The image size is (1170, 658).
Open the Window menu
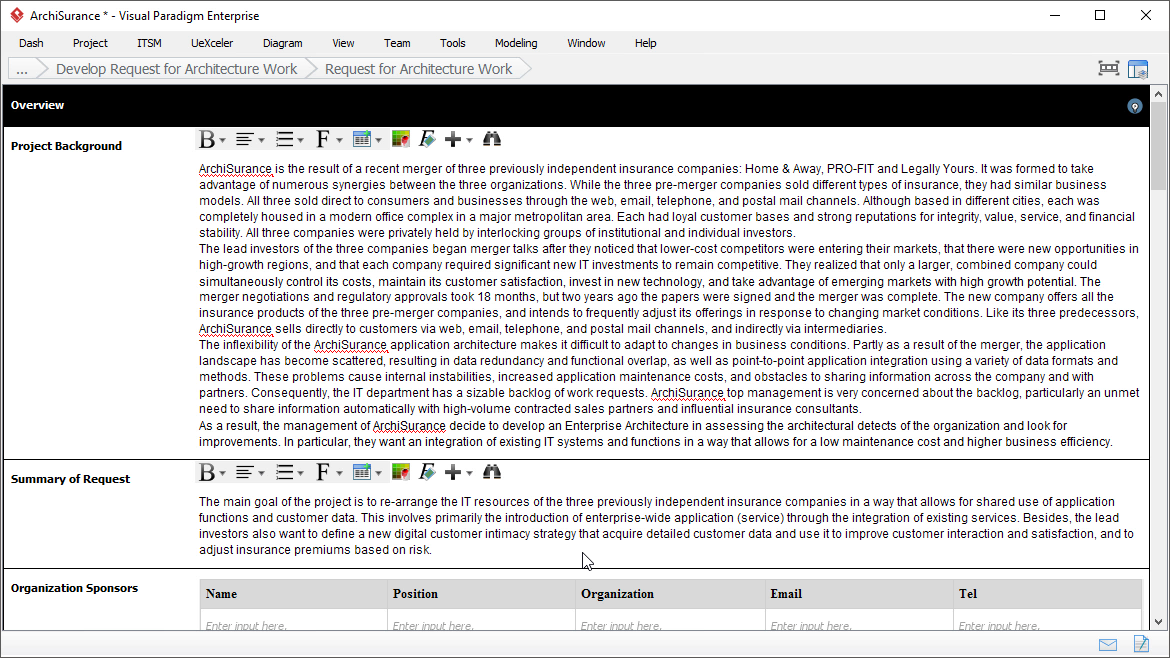click(x=586, y=43)
